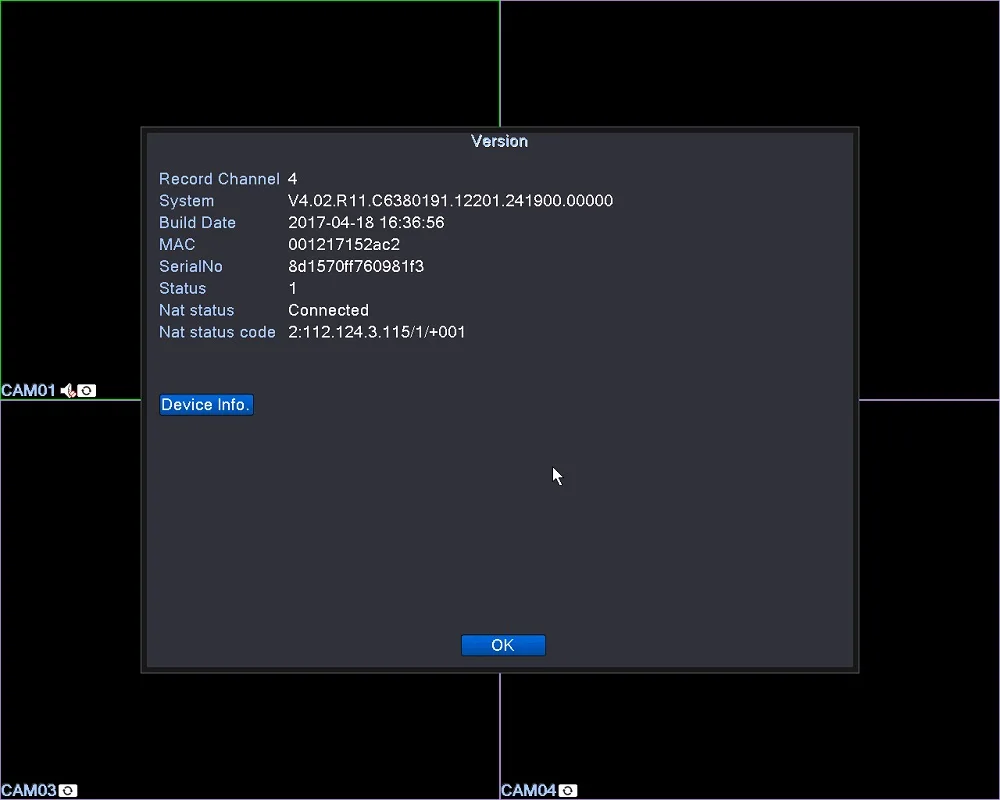1000x800 pixels.
Task: Confirm the Version dialog with OK
Action: tap(503, 645)
